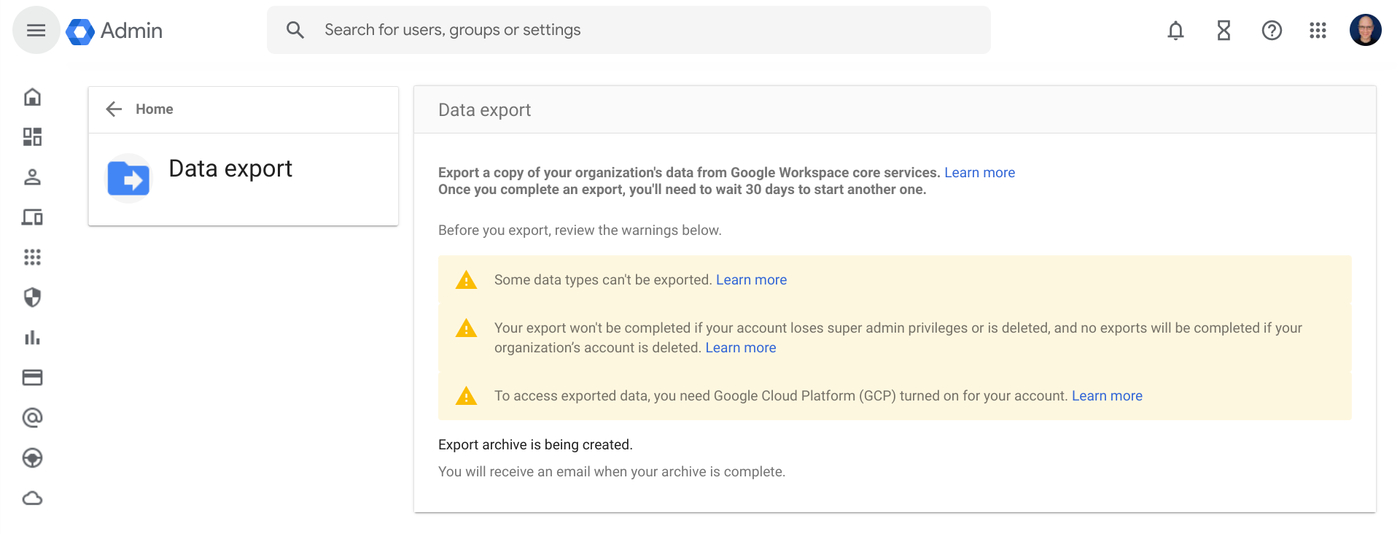Open Rules steering-wheel icon in sidebar

pyautogui.click(x=33, y=457)
